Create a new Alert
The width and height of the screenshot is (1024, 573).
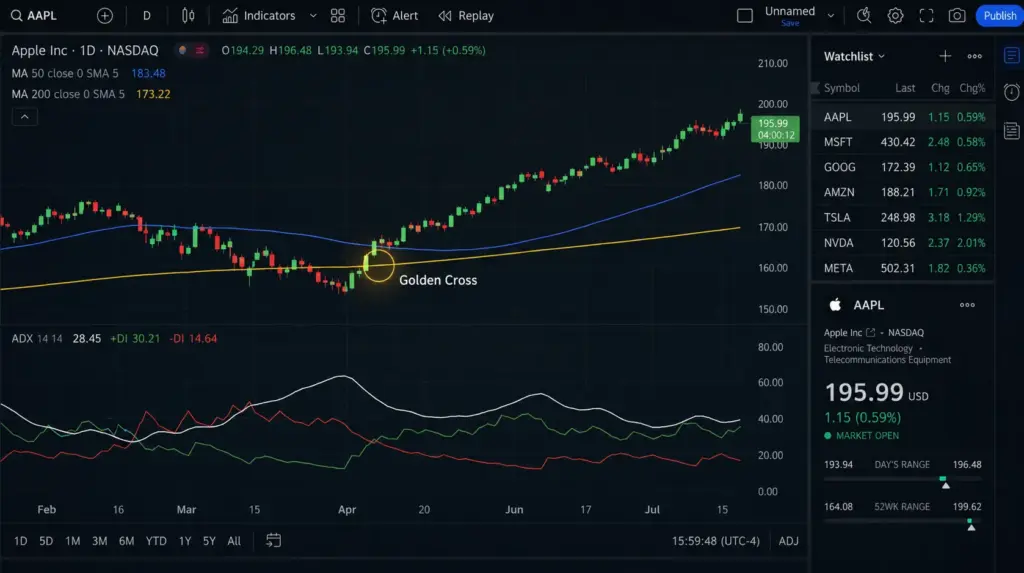click(394, 16)
